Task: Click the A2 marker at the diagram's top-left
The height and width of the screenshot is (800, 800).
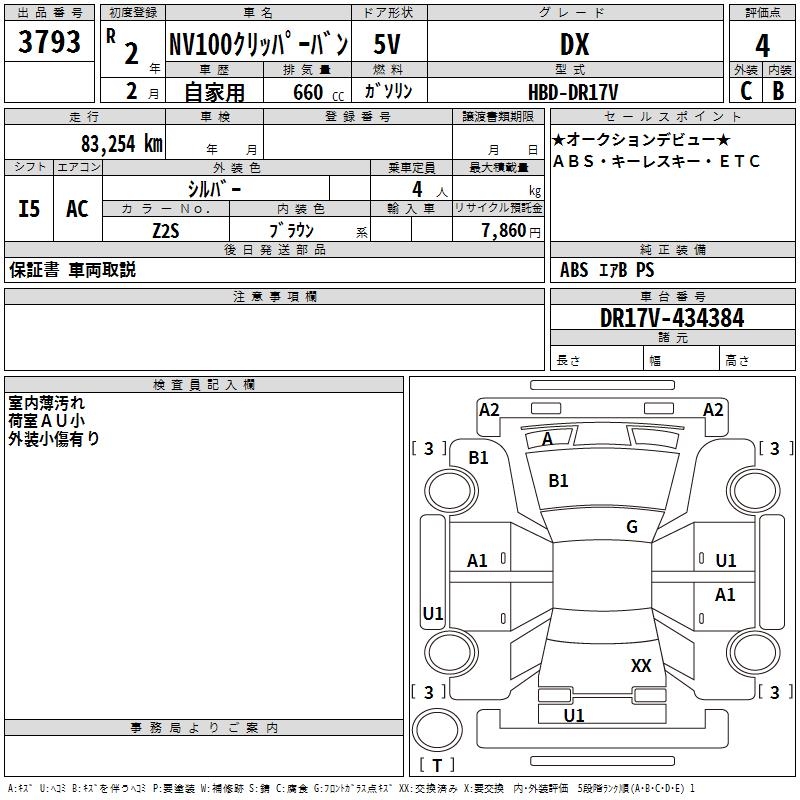Action: 489,410
